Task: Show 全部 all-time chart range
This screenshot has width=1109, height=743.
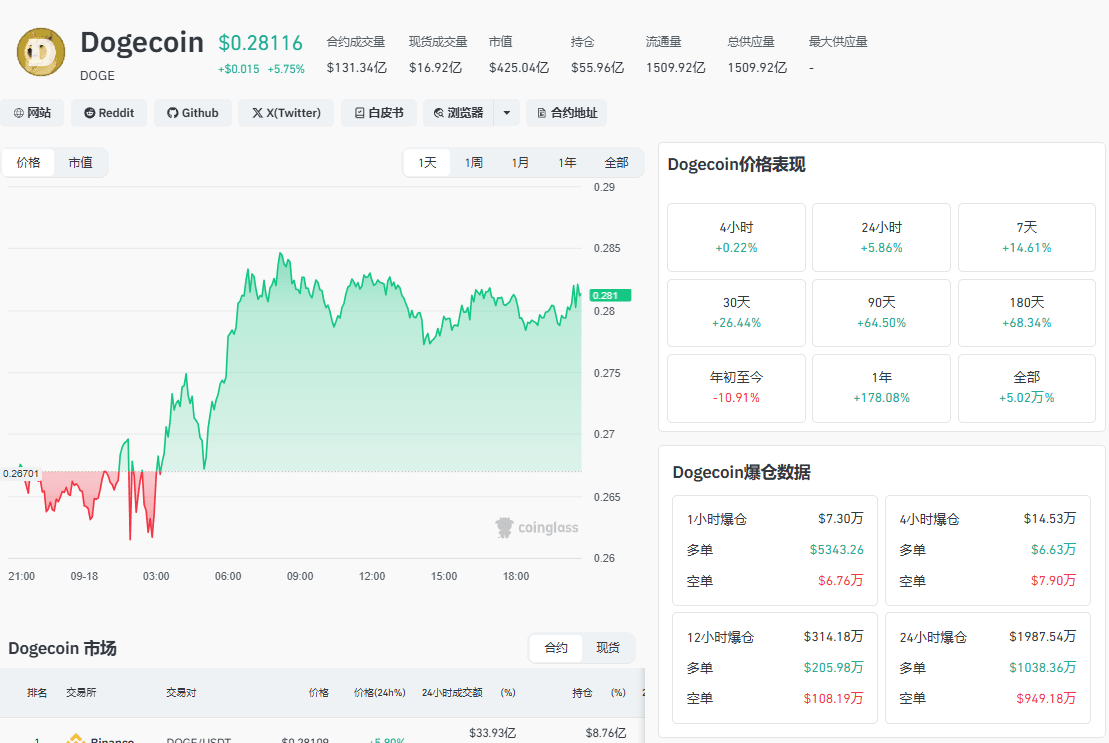Action: [616, 163]
